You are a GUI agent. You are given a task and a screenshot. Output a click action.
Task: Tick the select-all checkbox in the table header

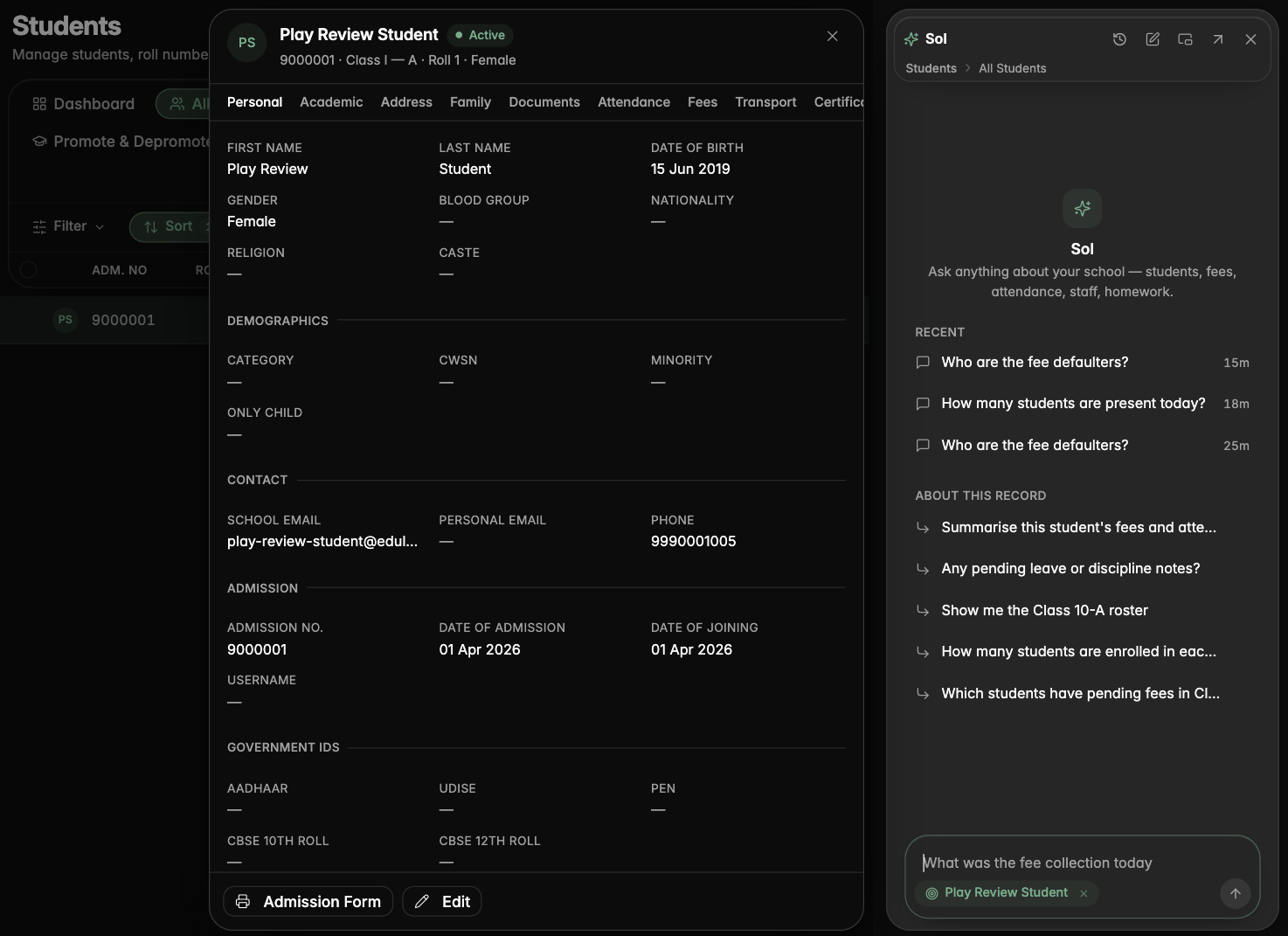point(28,269)
